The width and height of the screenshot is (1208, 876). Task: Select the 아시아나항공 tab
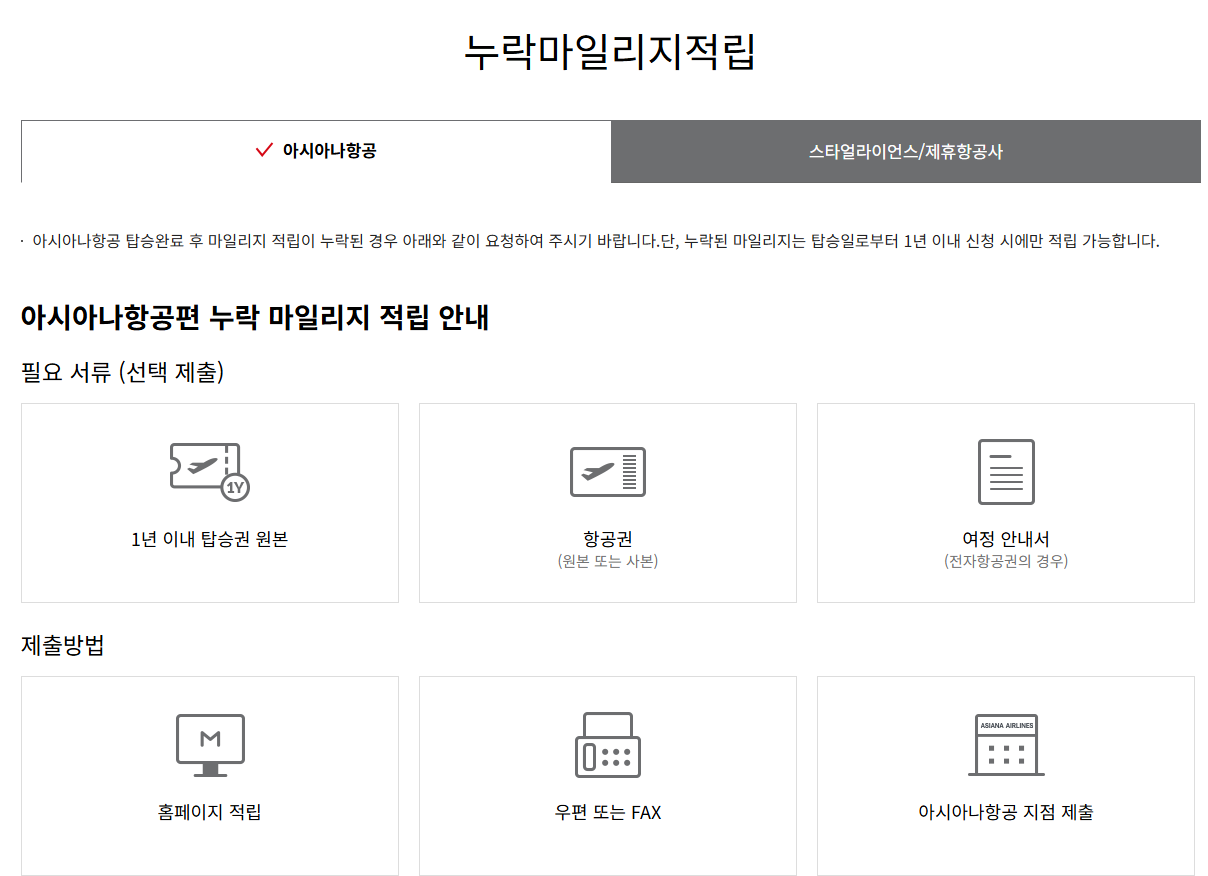pos(316,152)
